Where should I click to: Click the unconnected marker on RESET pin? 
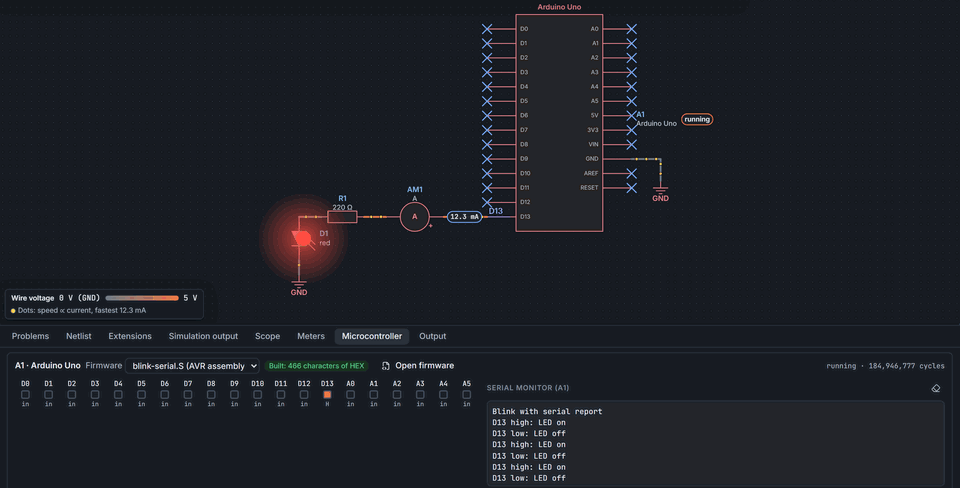tap(632, 188)
